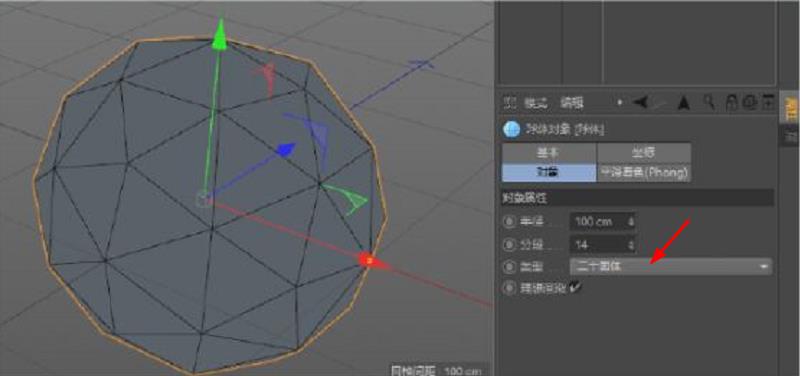800x376 pixels.
Task: Toggle the lock element padlock icon
Action: [732, 103]
